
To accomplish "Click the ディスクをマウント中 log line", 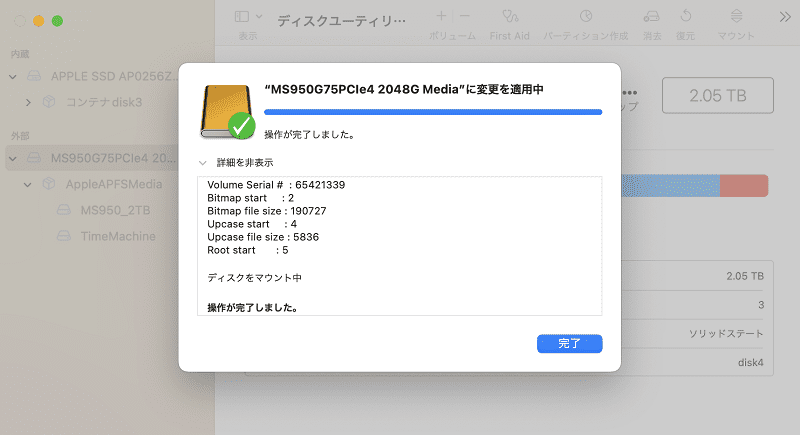I will pyautogui.click(x=254, y=278).
